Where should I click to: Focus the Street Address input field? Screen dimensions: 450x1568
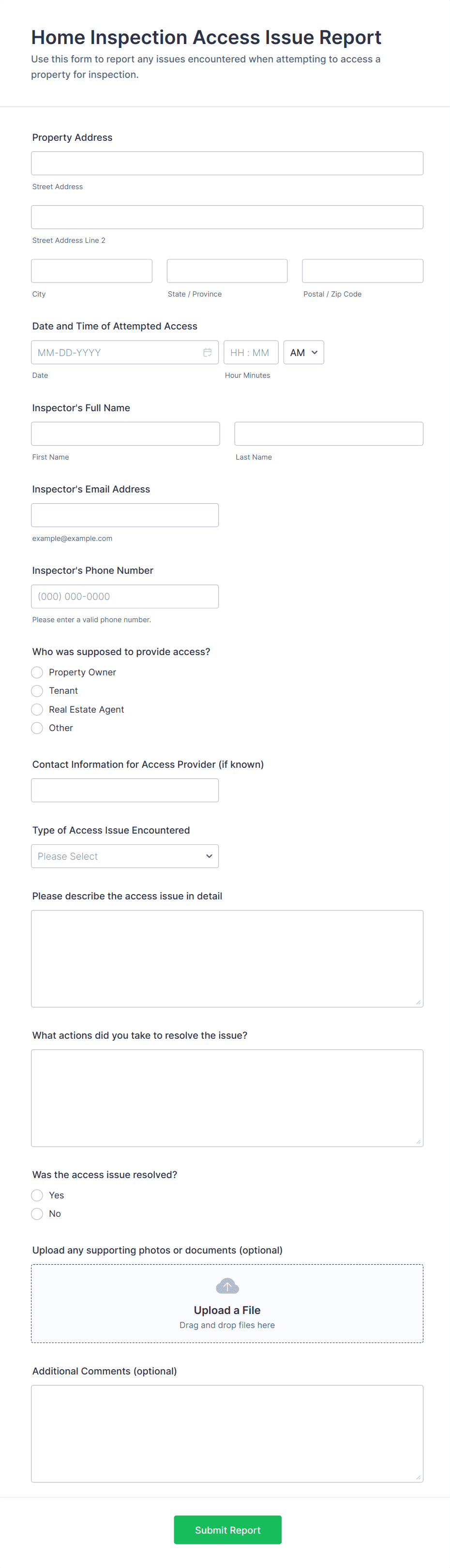227,163
